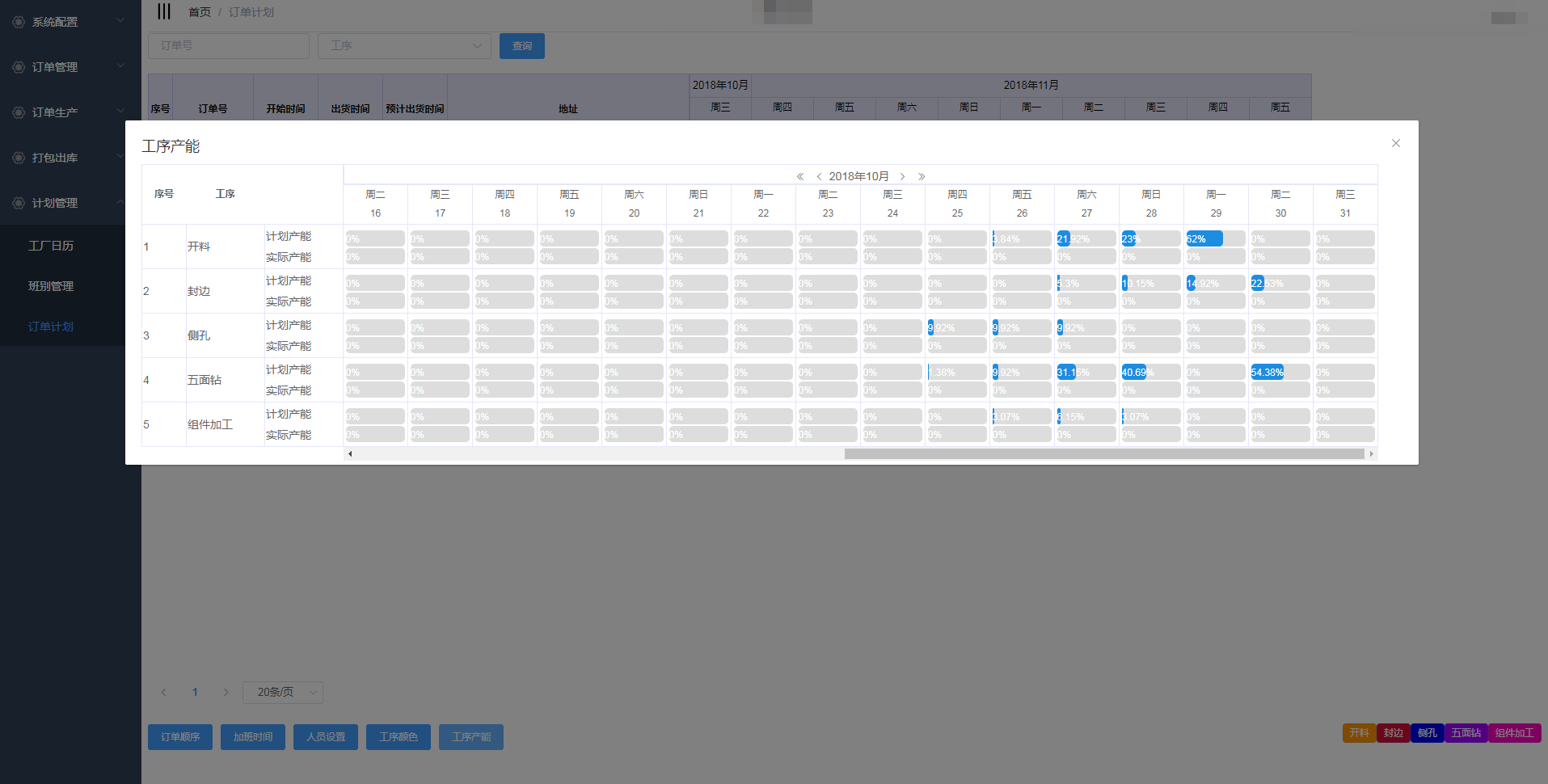The width and height of the screenshot is (1548, 784).
Task: Open 工厂日历 menu item
Action: 51,246
